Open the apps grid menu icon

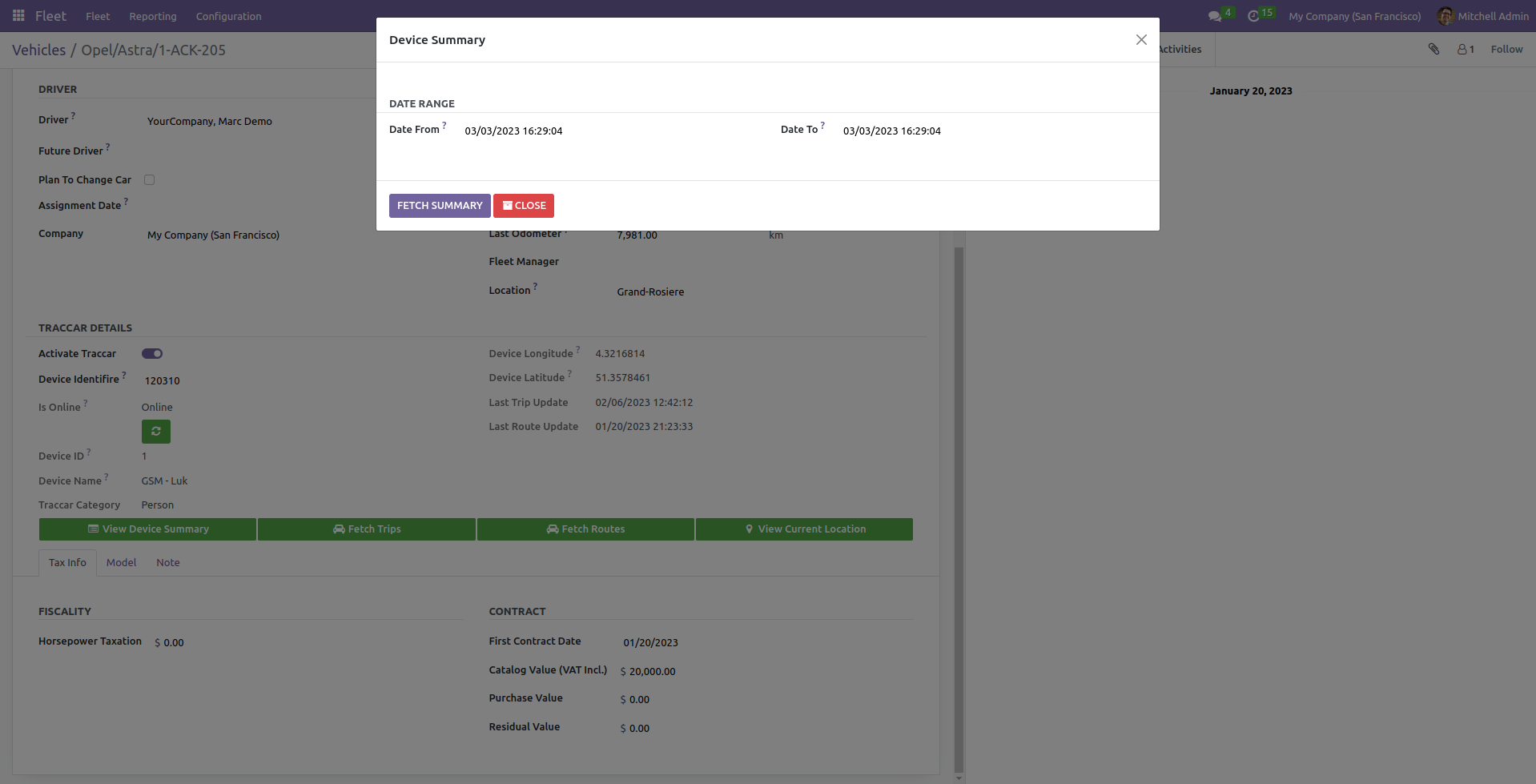click(x=18, y=16)
